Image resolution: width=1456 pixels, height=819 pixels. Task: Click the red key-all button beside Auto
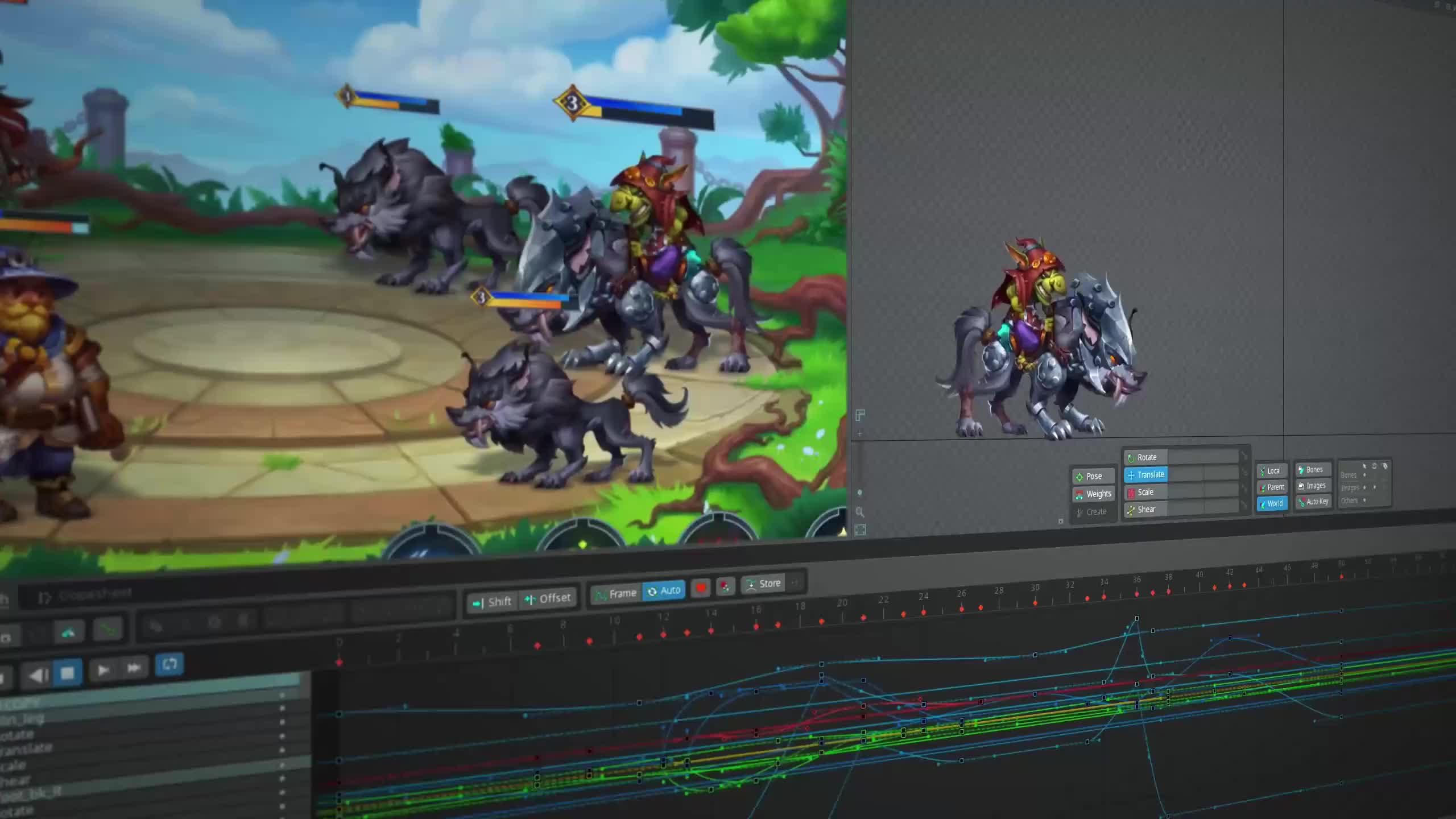click(x=701, y=588)
